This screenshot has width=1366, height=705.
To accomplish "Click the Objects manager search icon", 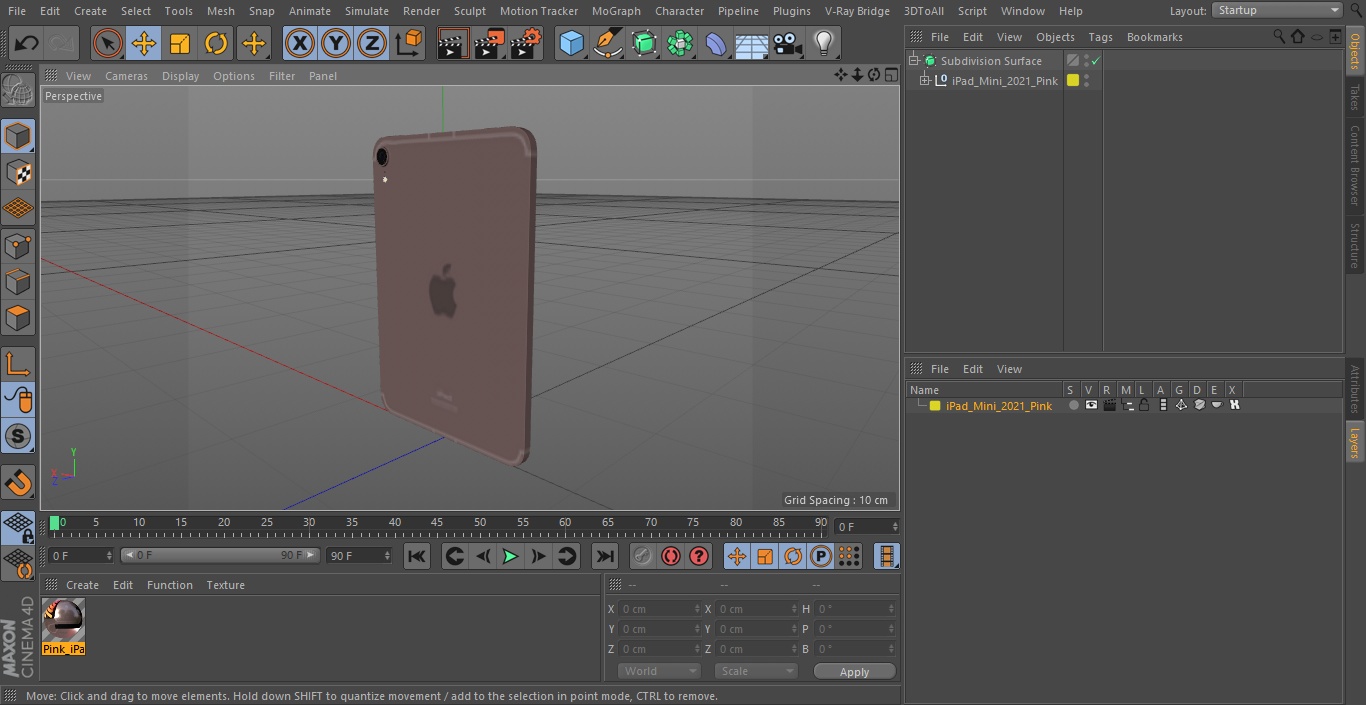I will [x=1279, y=37].
